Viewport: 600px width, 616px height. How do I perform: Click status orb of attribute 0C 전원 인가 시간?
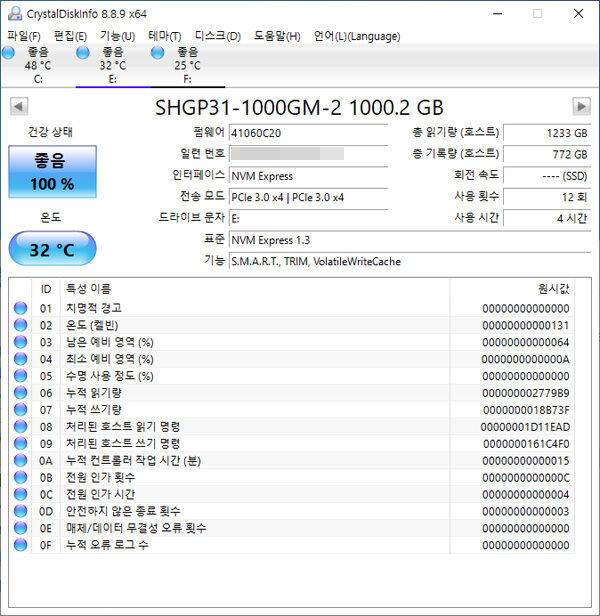click(20, 494)
